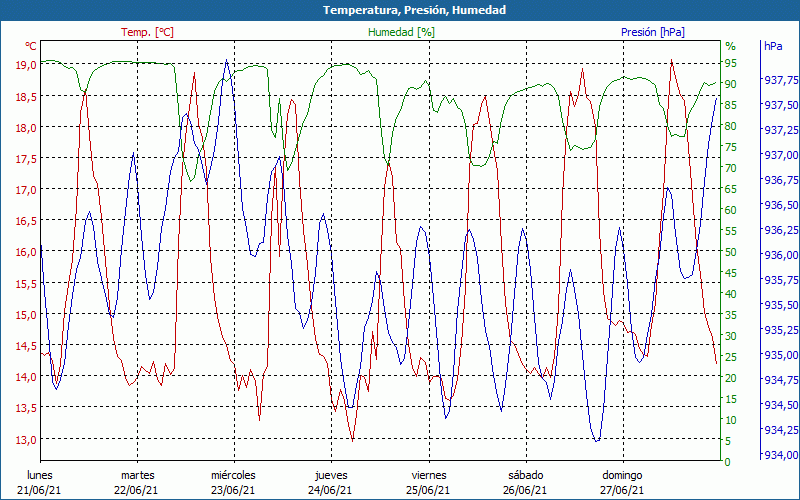Screen dimensions: 800x500
Task: Click the 934,00 pressure axis value
Action: point(781,455)
